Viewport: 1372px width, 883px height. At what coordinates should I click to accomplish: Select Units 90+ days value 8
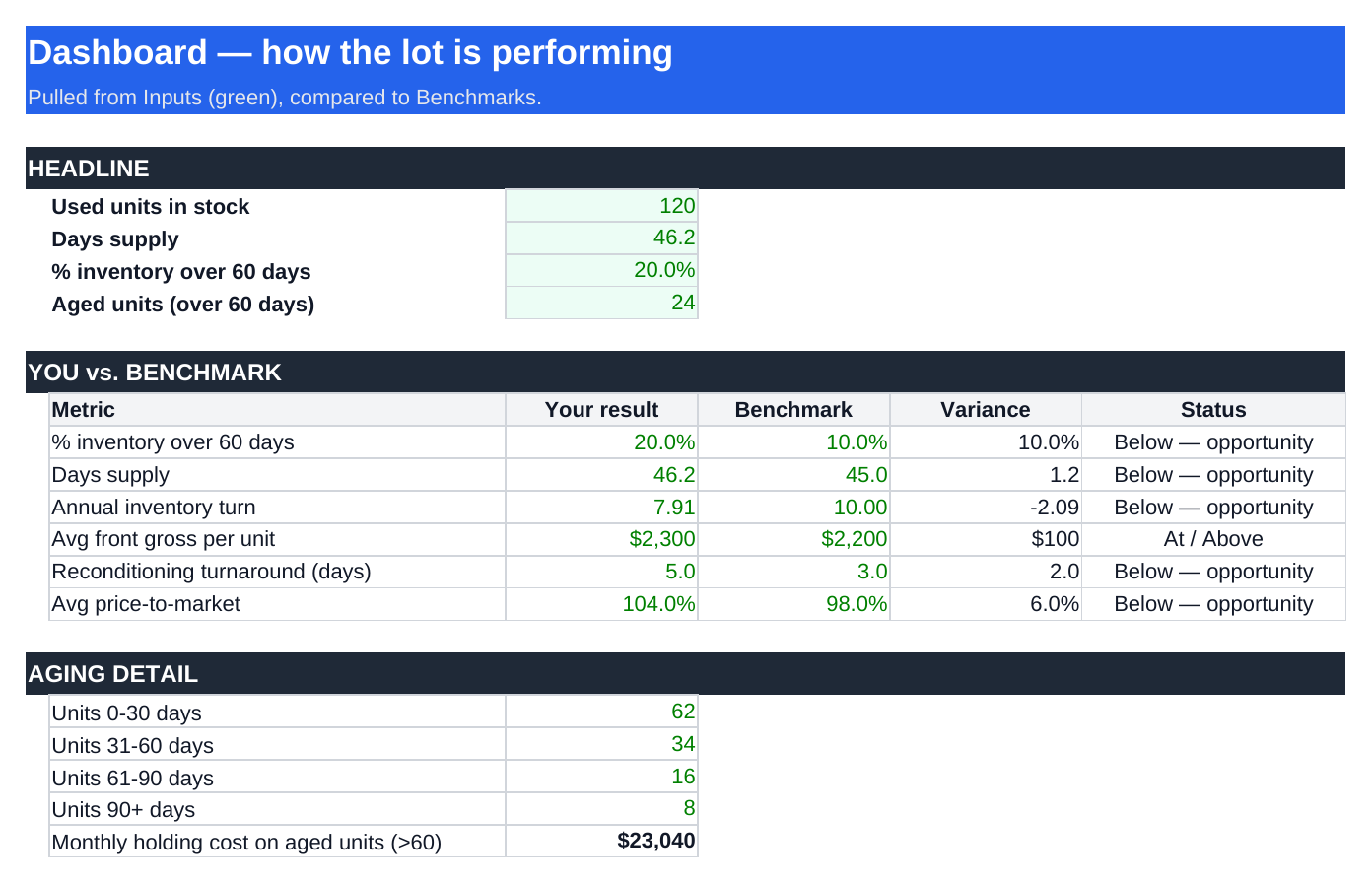point(601,808)
